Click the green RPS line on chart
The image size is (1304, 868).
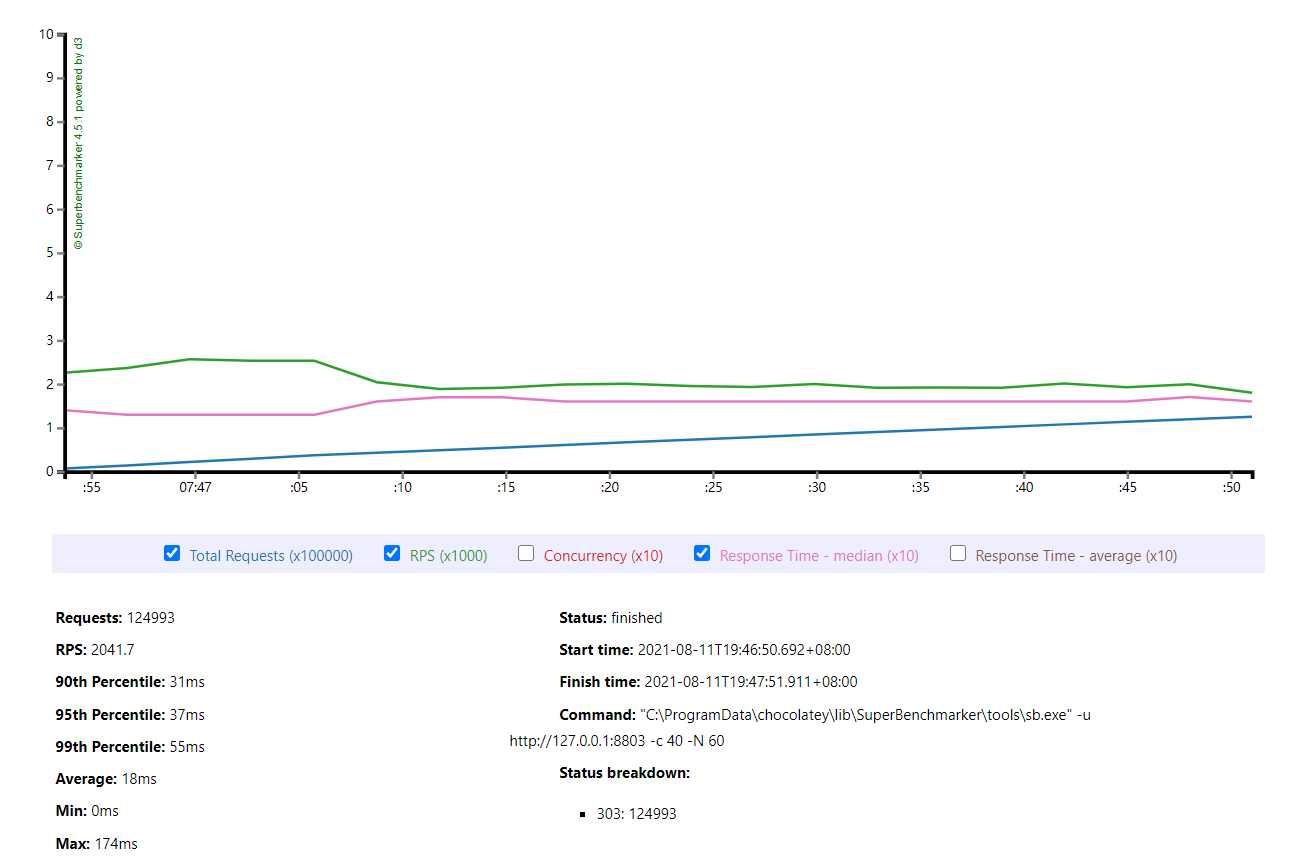point(660,385)
